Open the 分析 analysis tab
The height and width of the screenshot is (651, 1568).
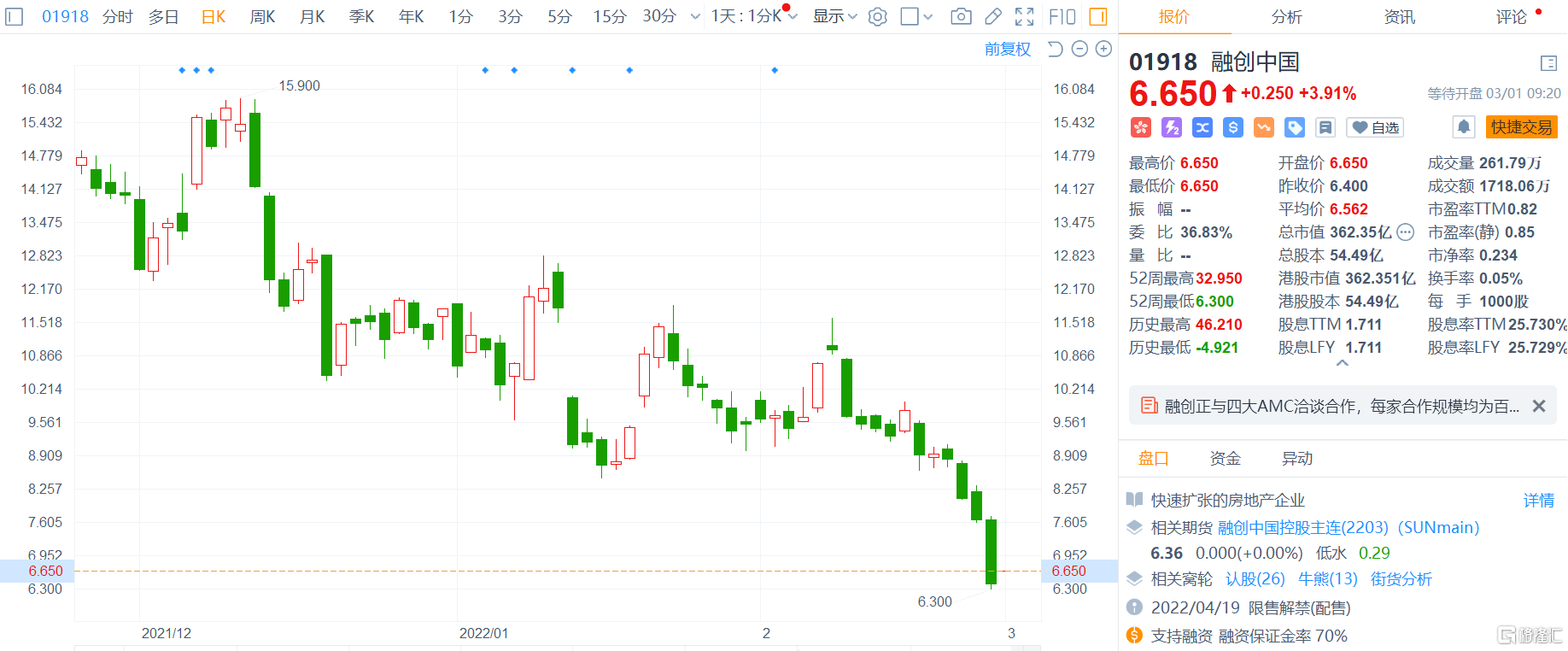coord(1286,16)
